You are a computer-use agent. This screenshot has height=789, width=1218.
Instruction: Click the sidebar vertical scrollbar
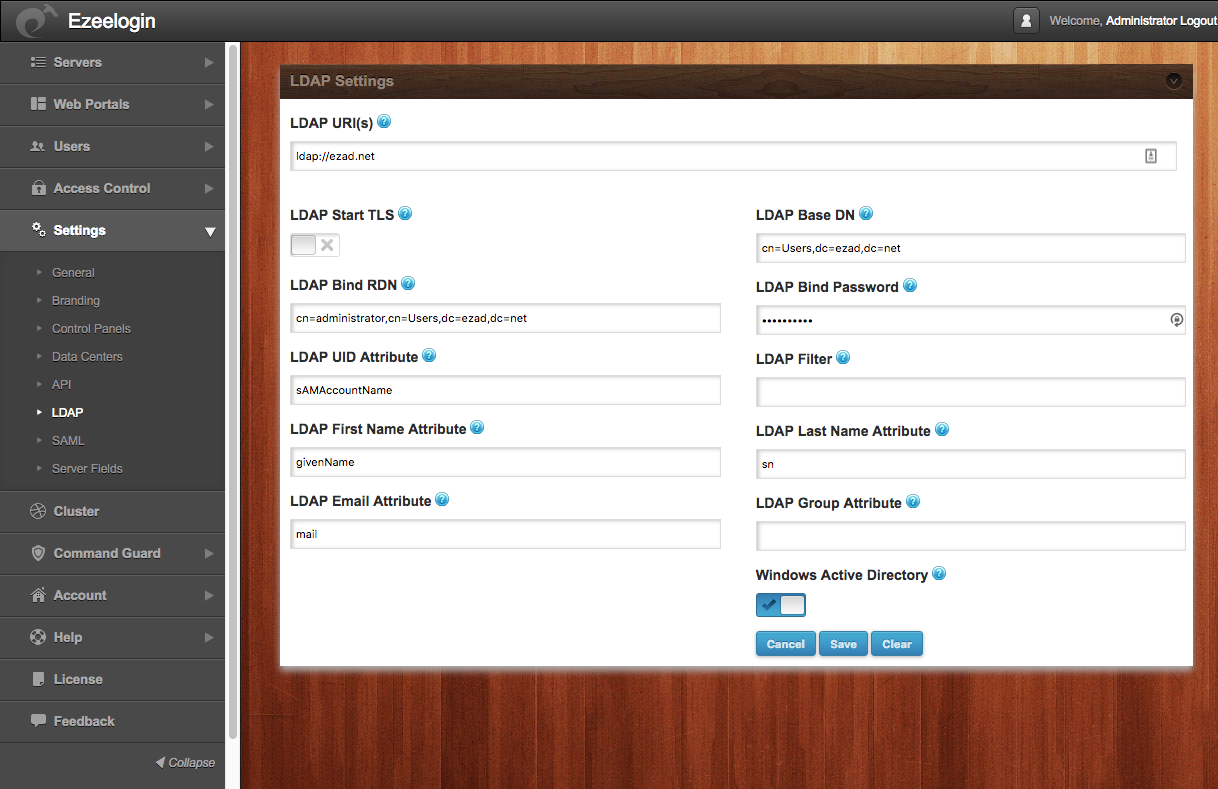tap(233, 390)
